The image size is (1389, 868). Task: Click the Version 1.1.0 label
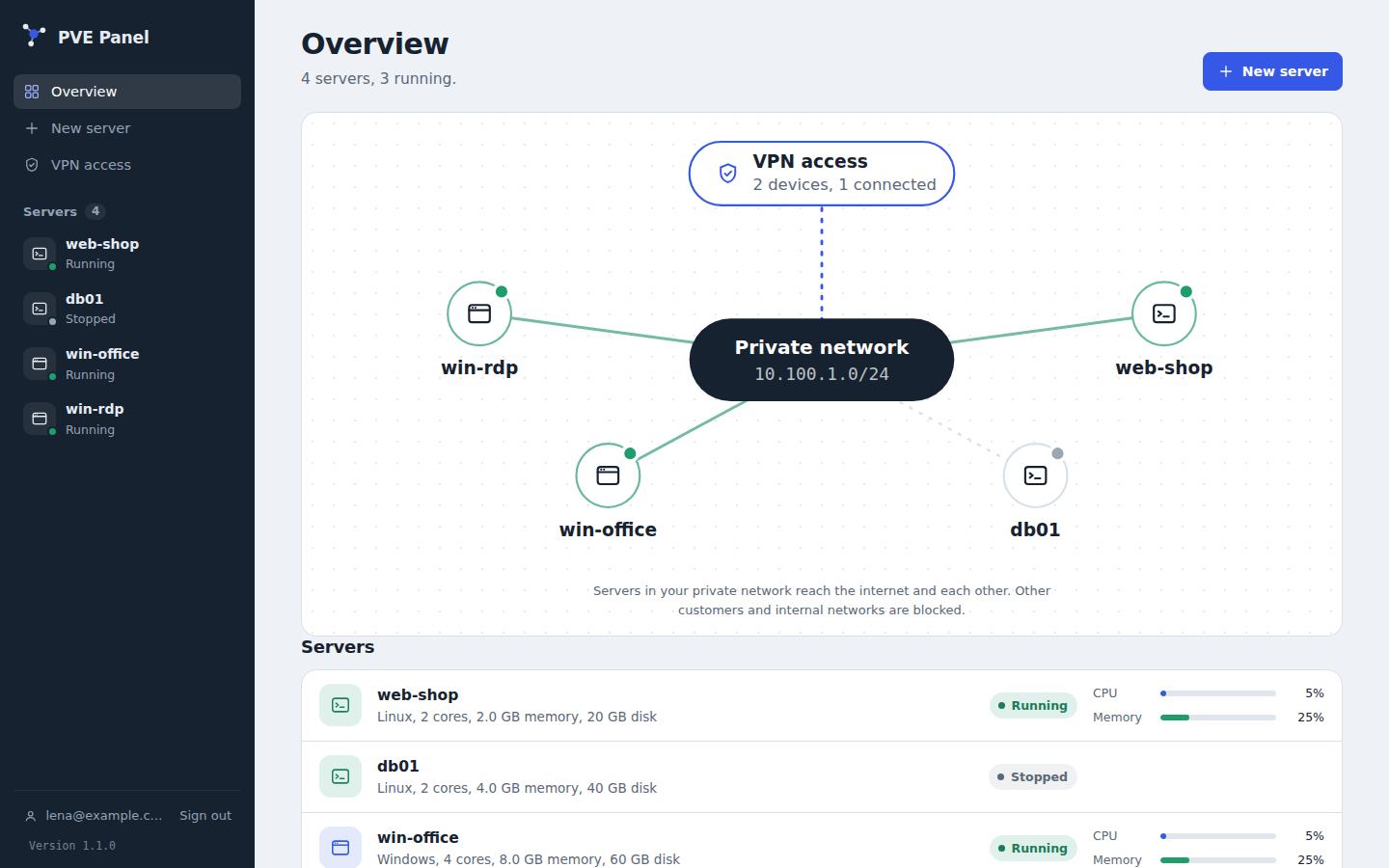coord(72,846)
